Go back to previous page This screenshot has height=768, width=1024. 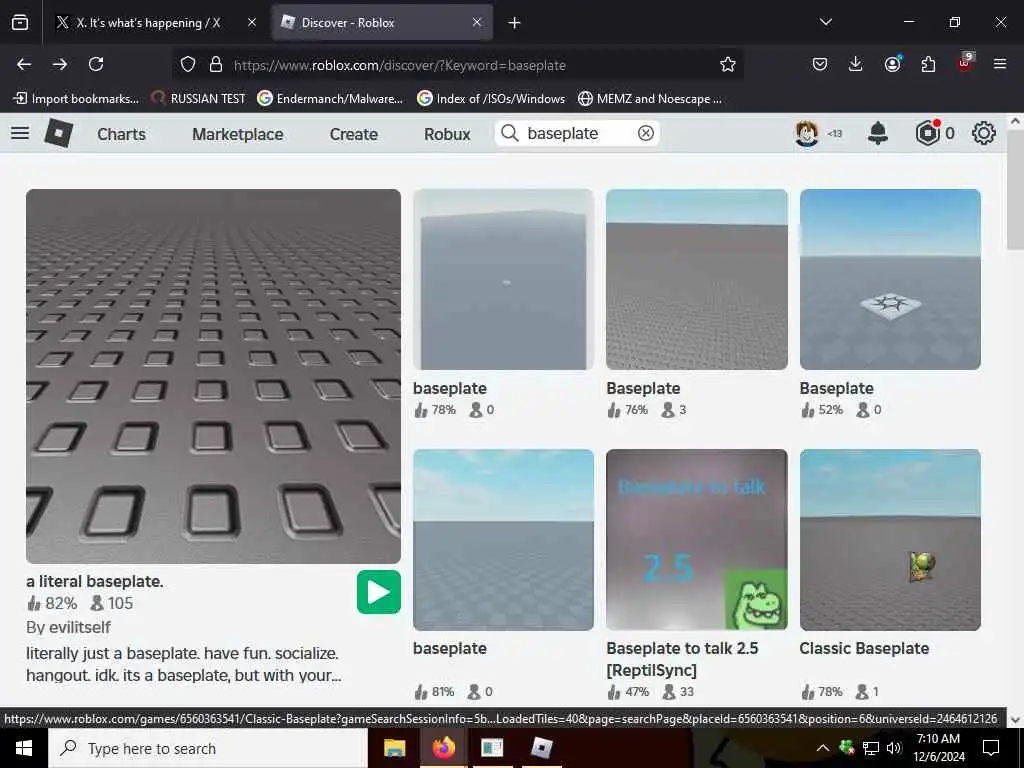(24, 64)
